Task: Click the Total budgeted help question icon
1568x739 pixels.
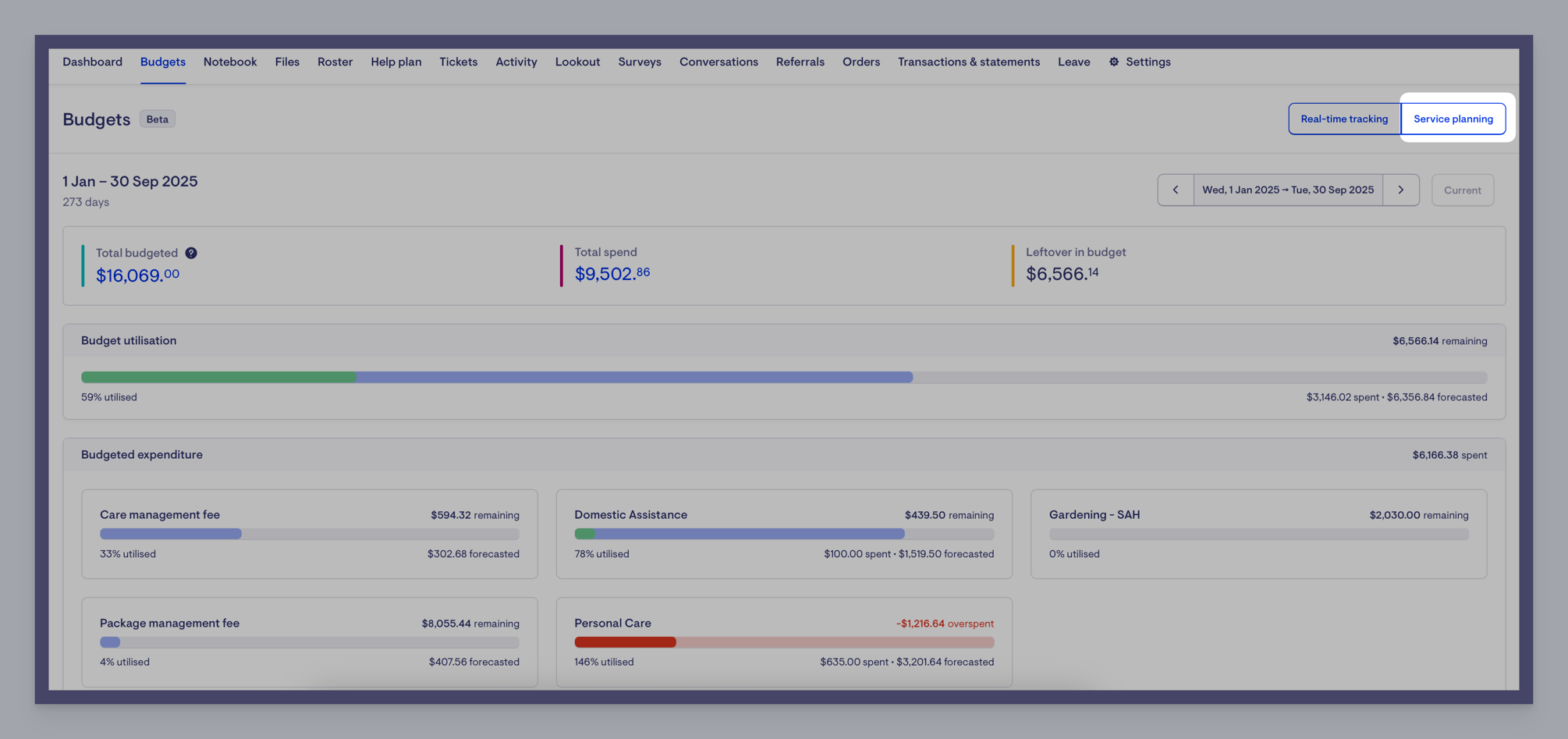Action: pyautogui.click(x=191, y=253)
